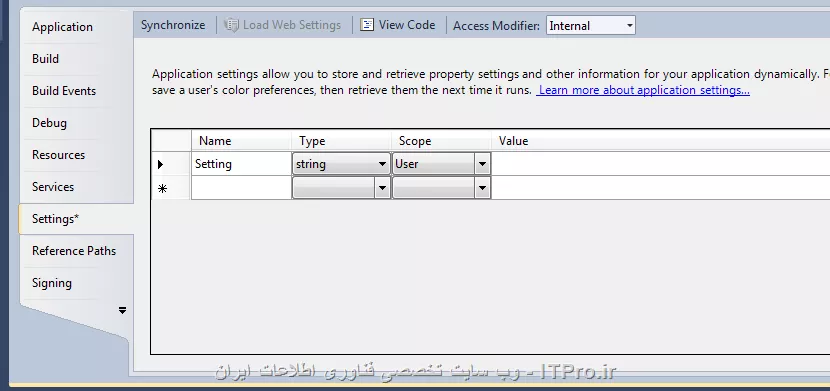830x391 pixels.
Task: Open the Reference Paths tab
Action: click(x=74, y=251)
